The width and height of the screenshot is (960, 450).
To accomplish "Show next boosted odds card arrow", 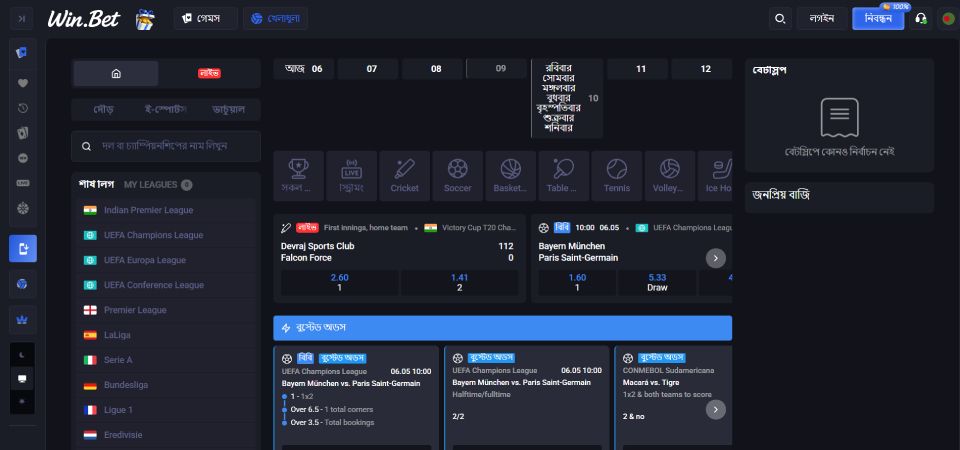I will pyautogui.click(x=716, y=409).
